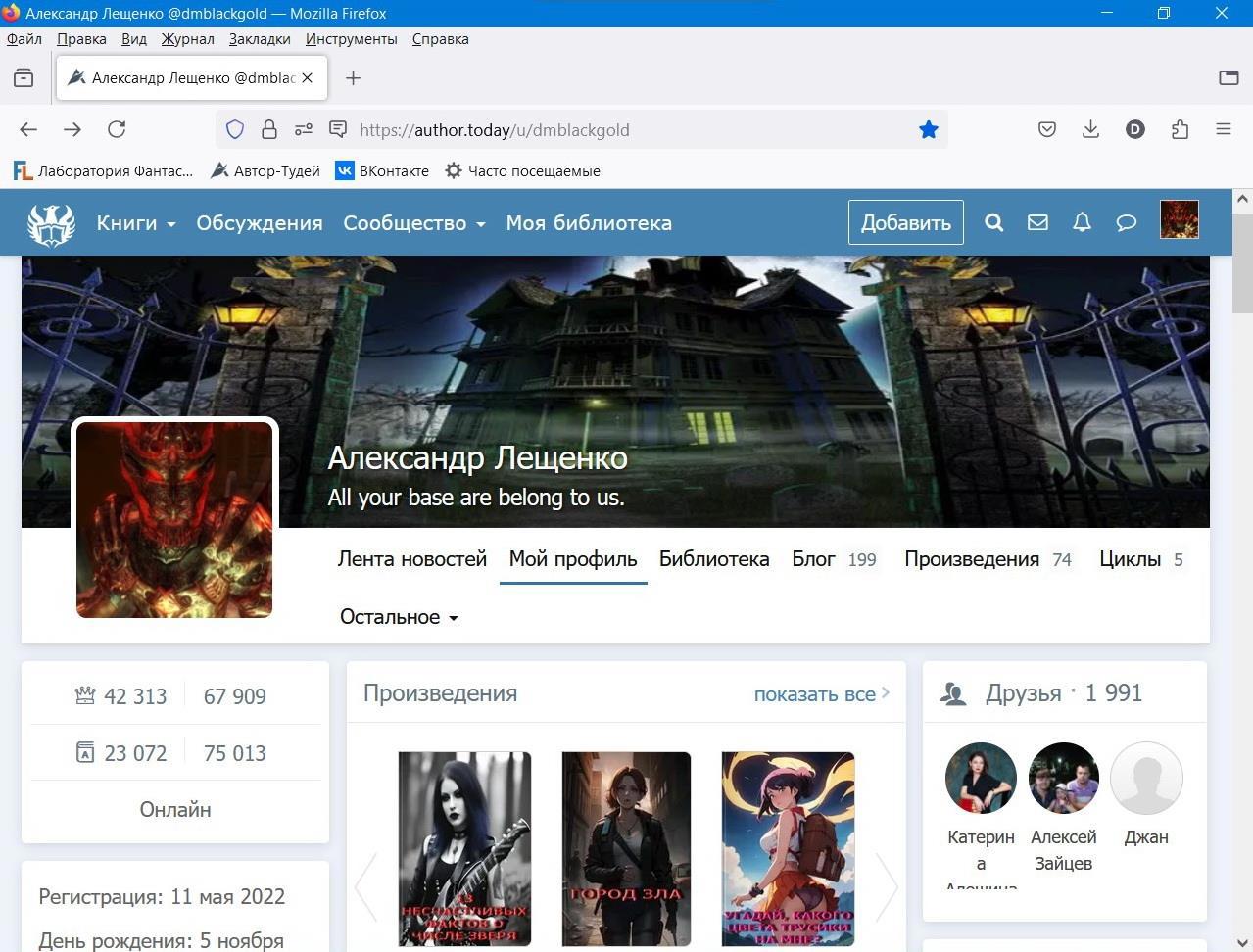The height and width of the screenshot is (952, 1253).
Task: Expand the Книги dropdown menu
Action: point(135,223)
